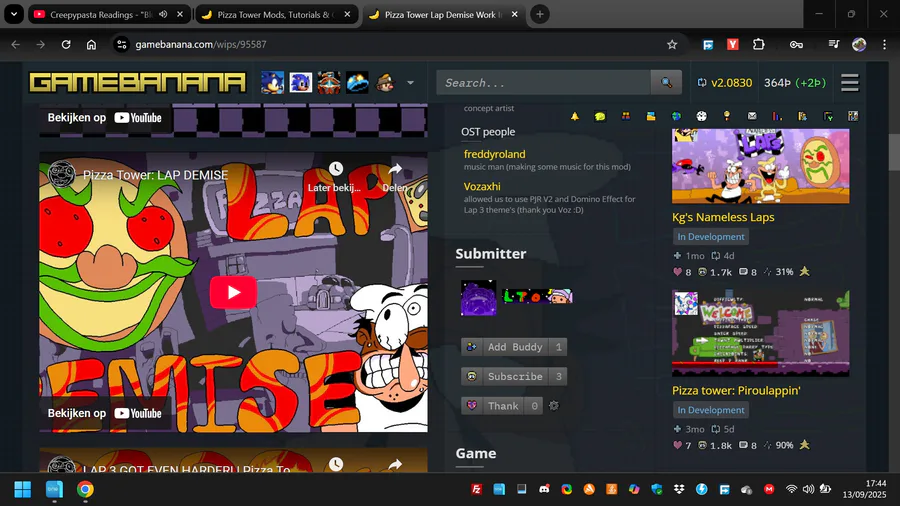Image resolution: width=900 pixels, height=506 pixels.
Task: Click the GameBanana logo
Action: (x=137, y=83)
